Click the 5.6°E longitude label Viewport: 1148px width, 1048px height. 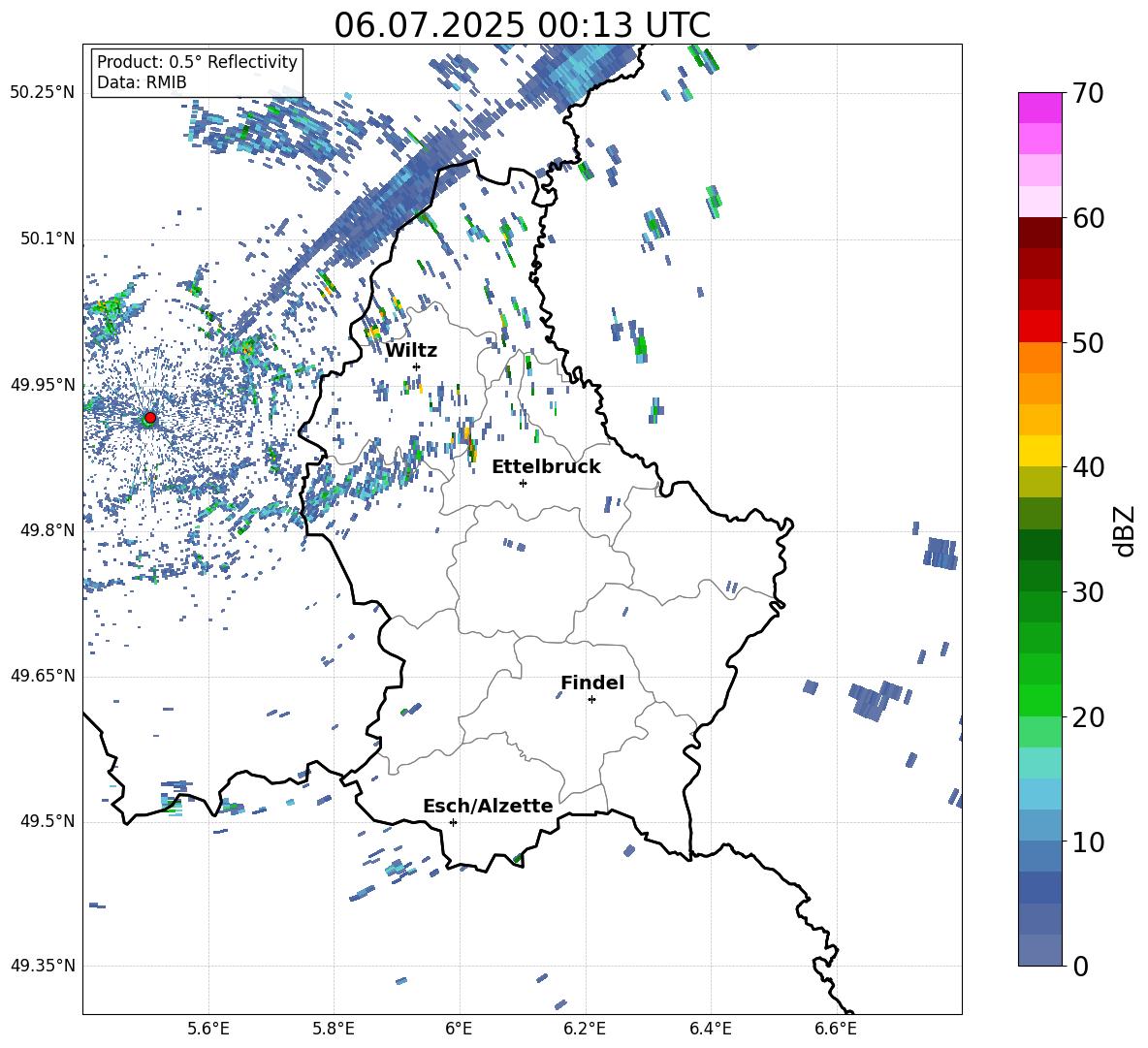[x=208, y=1030]
